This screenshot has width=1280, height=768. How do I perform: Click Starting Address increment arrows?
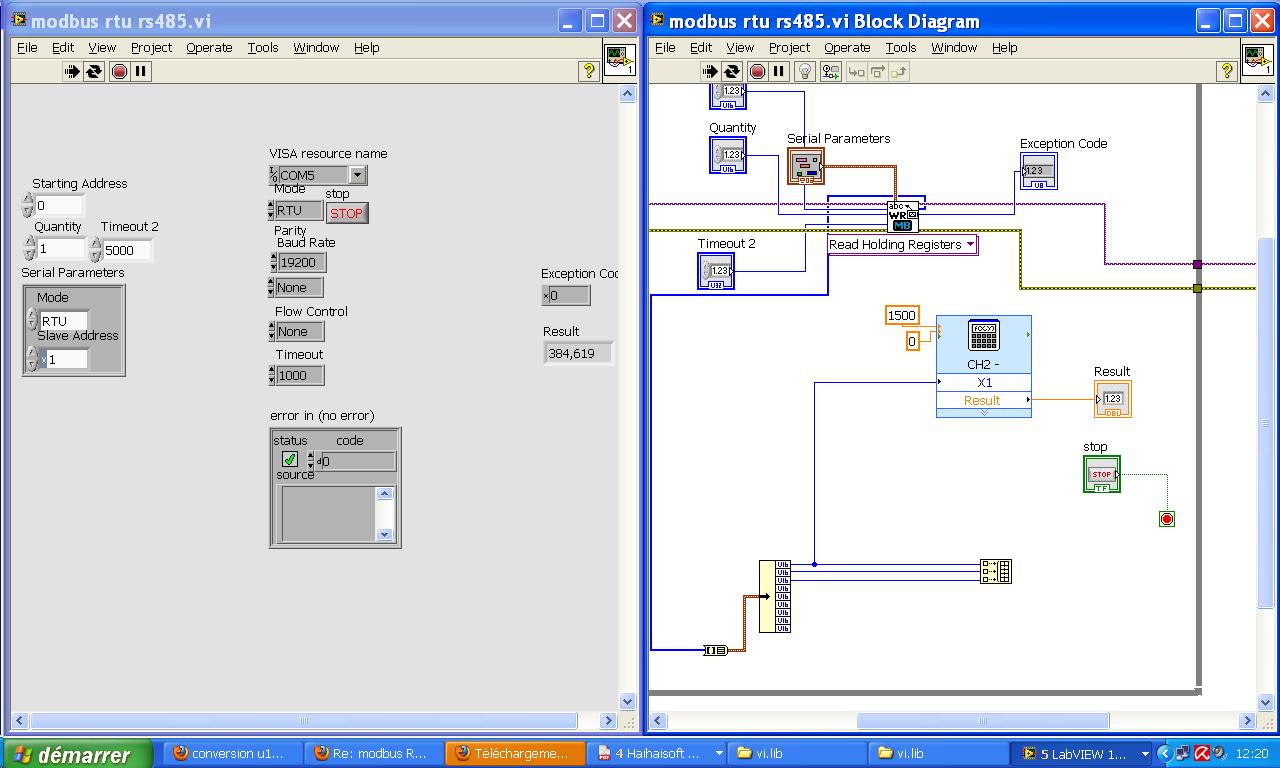28,205
